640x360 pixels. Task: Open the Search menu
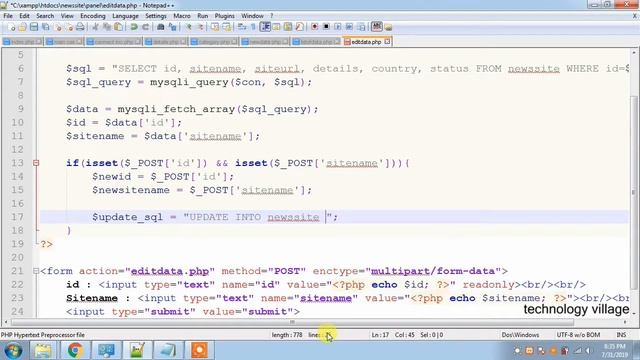pos(45,16)
